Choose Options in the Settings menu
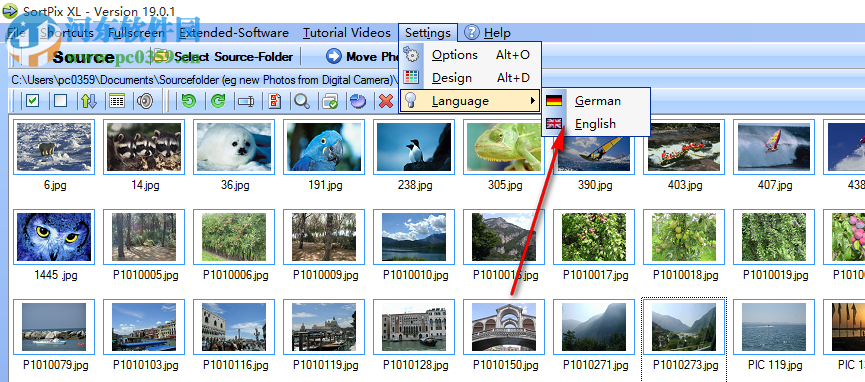The width and height of the screenshot is (865, 382). click(x=471, y=55)
